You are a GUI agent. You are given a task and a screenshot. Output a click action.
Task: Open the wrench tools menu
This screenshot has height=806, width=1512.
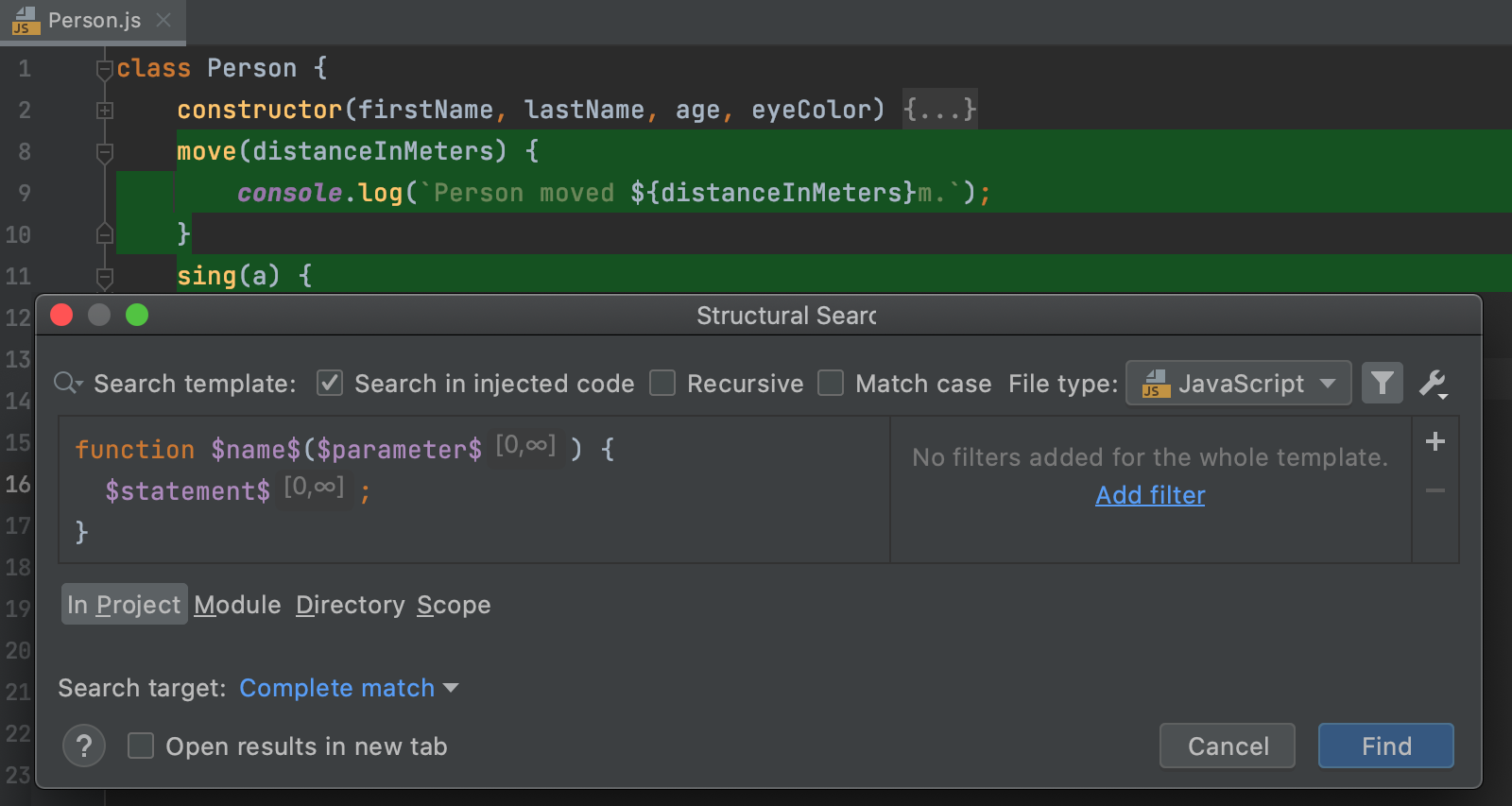(x=1434, y=383)
